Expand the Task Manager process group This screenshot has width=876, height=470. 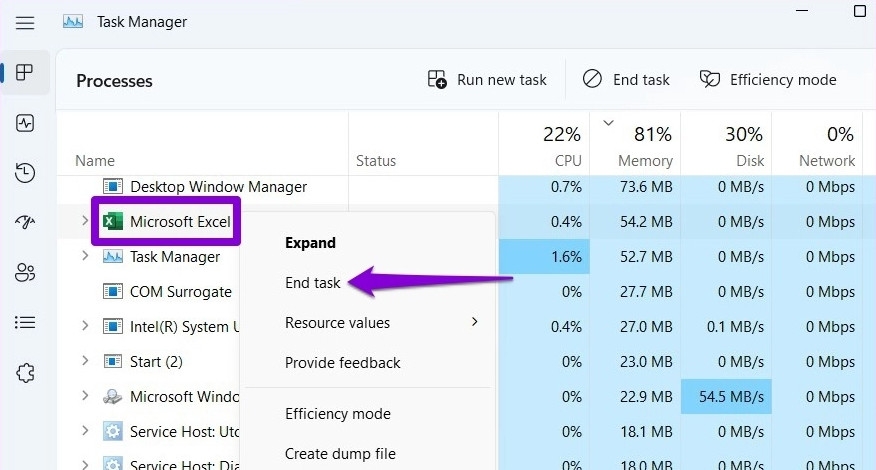pyautogui.click(x=85, y=256)
